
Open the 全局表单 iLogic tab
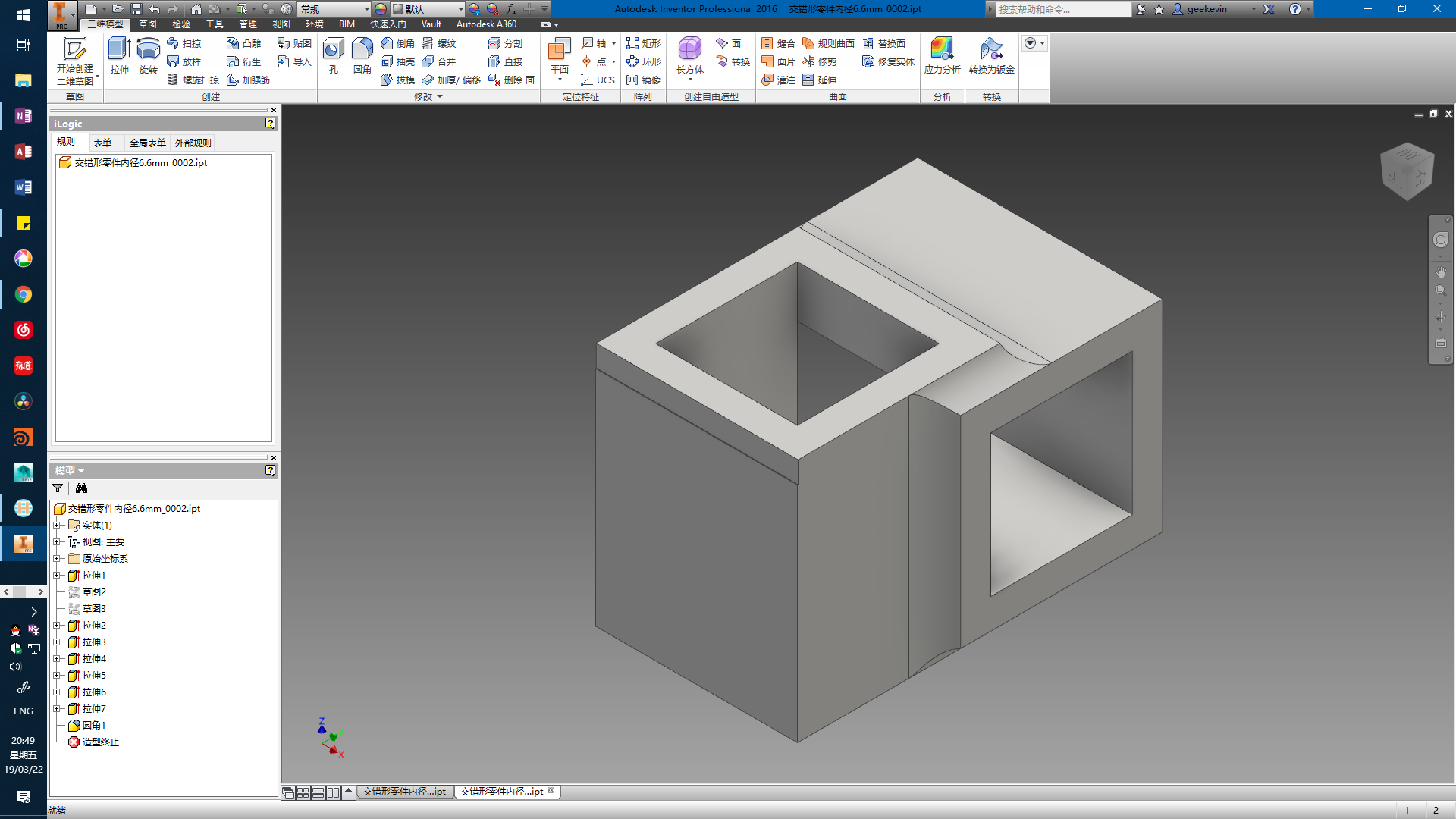point(147,143)
